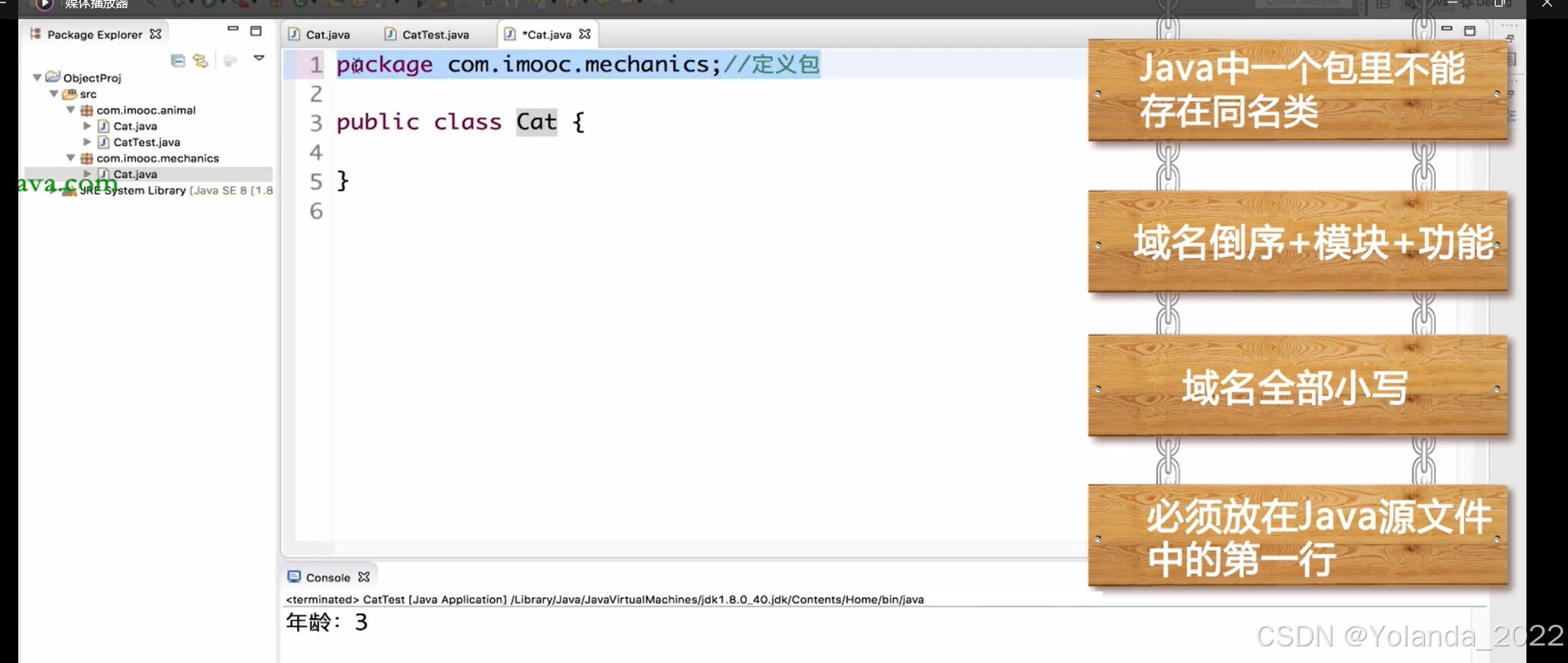The height and width of the screenshot is (663, 1568).
Task: Expand Cat.java under com.imooc.mechanics
Action: (87, 174)
